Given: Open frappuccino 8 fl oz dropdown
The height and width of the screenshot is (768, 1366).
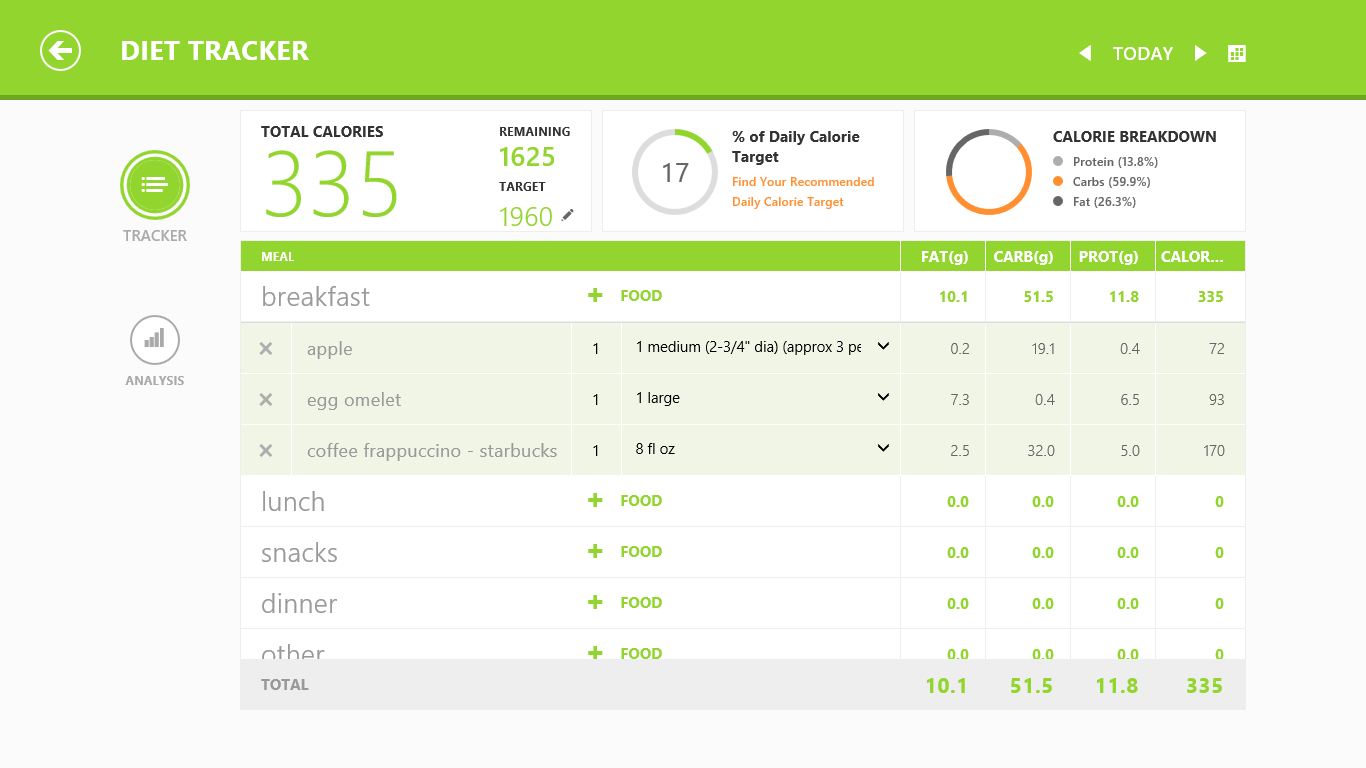Looking at the screenshot, I should click(761, 449).
